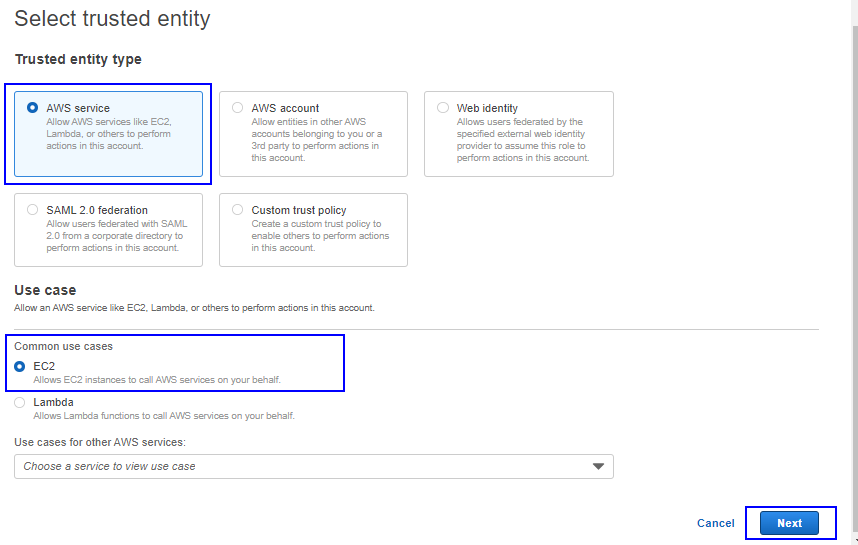Click 'Allows users federated by the specified' description

(523, 140)
